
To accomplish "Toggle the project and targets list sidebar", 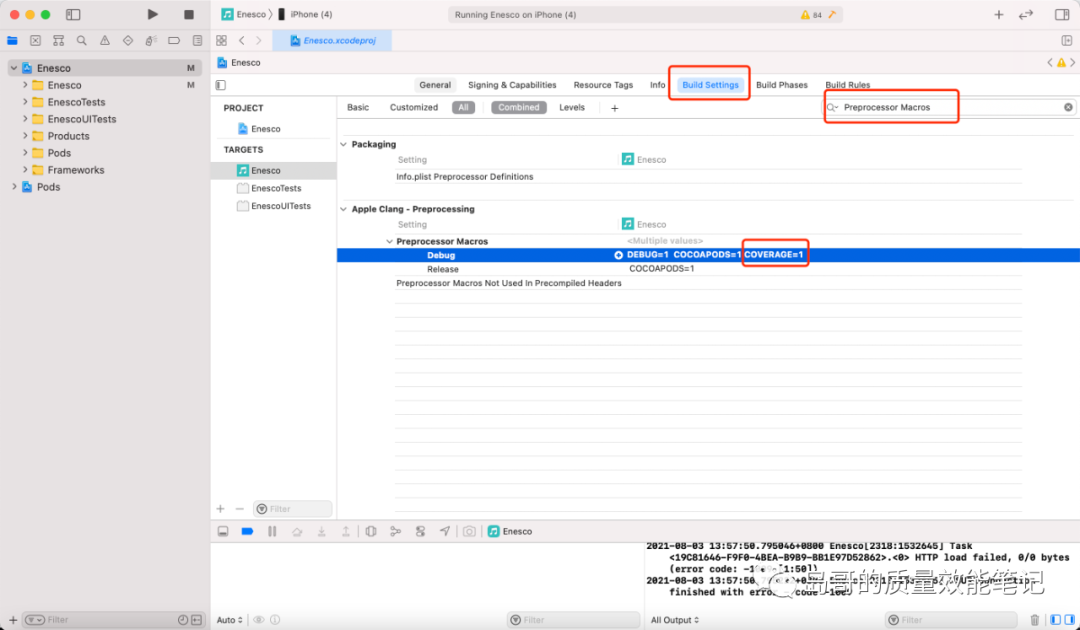I will (220, 85).
